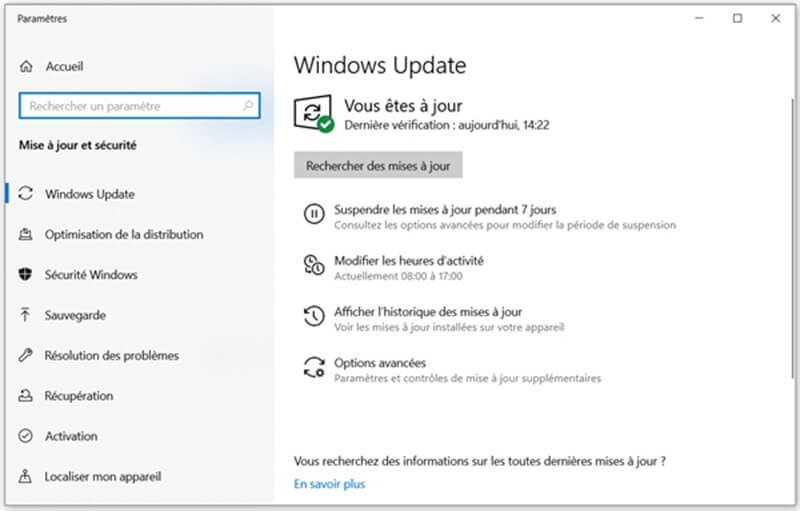Close the Paramètres window
This screenshot has height=511, width=800.
(776, 18)
